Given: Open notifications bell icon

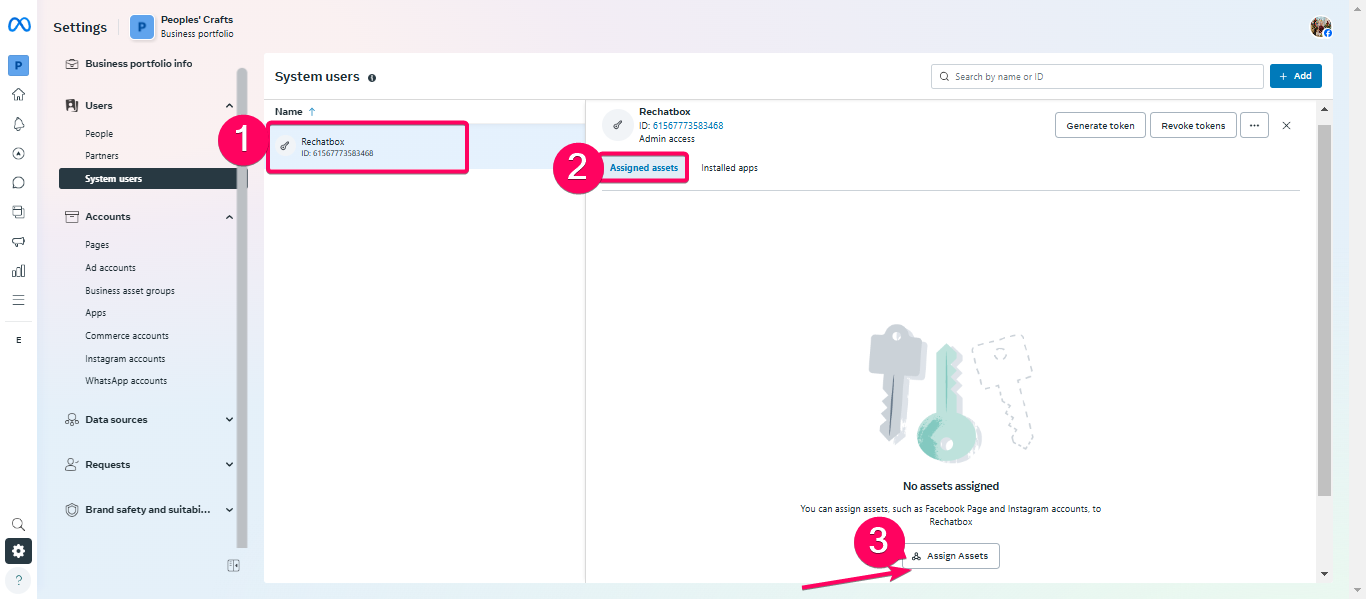Looking at the screenshot, I should (18, 124).
